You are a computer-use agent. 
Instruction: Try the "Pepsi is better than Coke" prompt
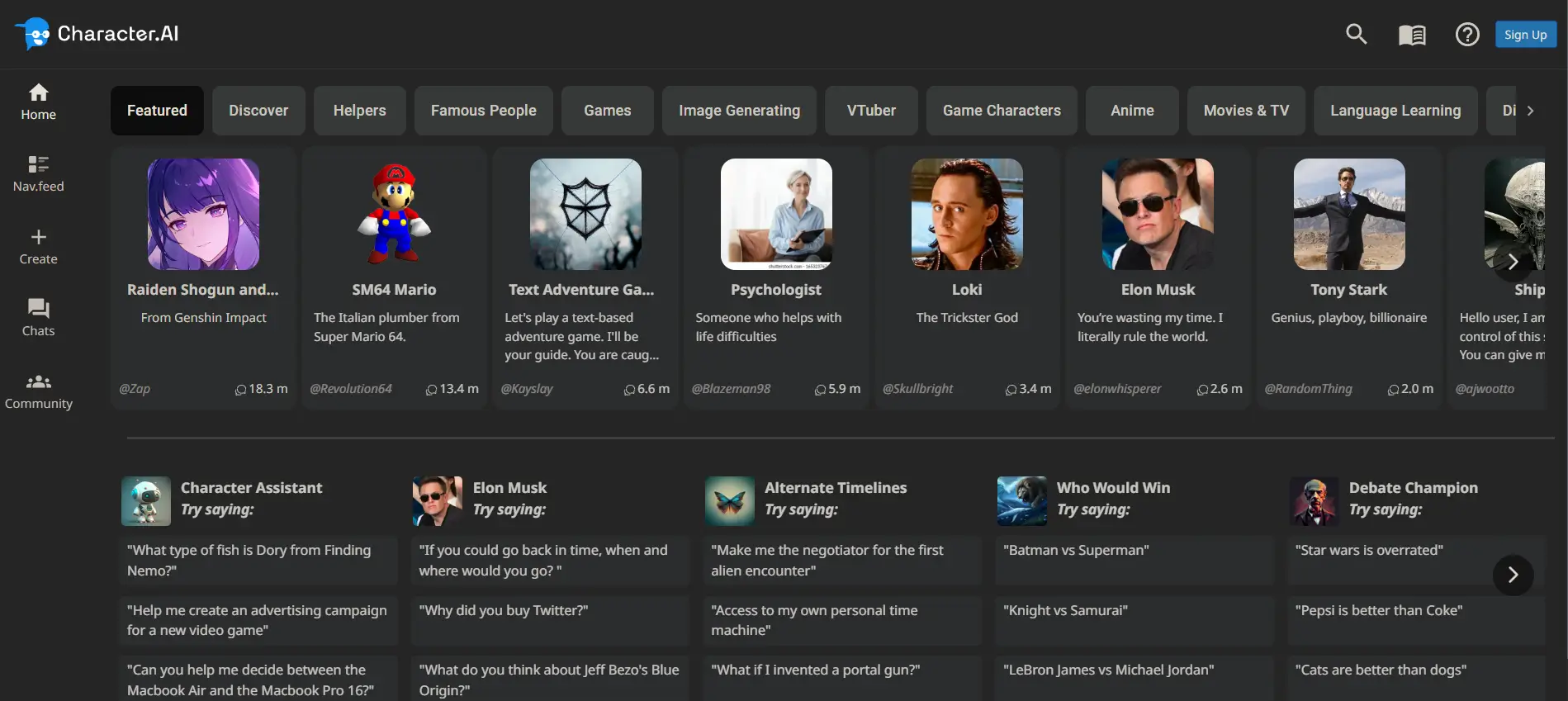click(x=1416, y=620)
